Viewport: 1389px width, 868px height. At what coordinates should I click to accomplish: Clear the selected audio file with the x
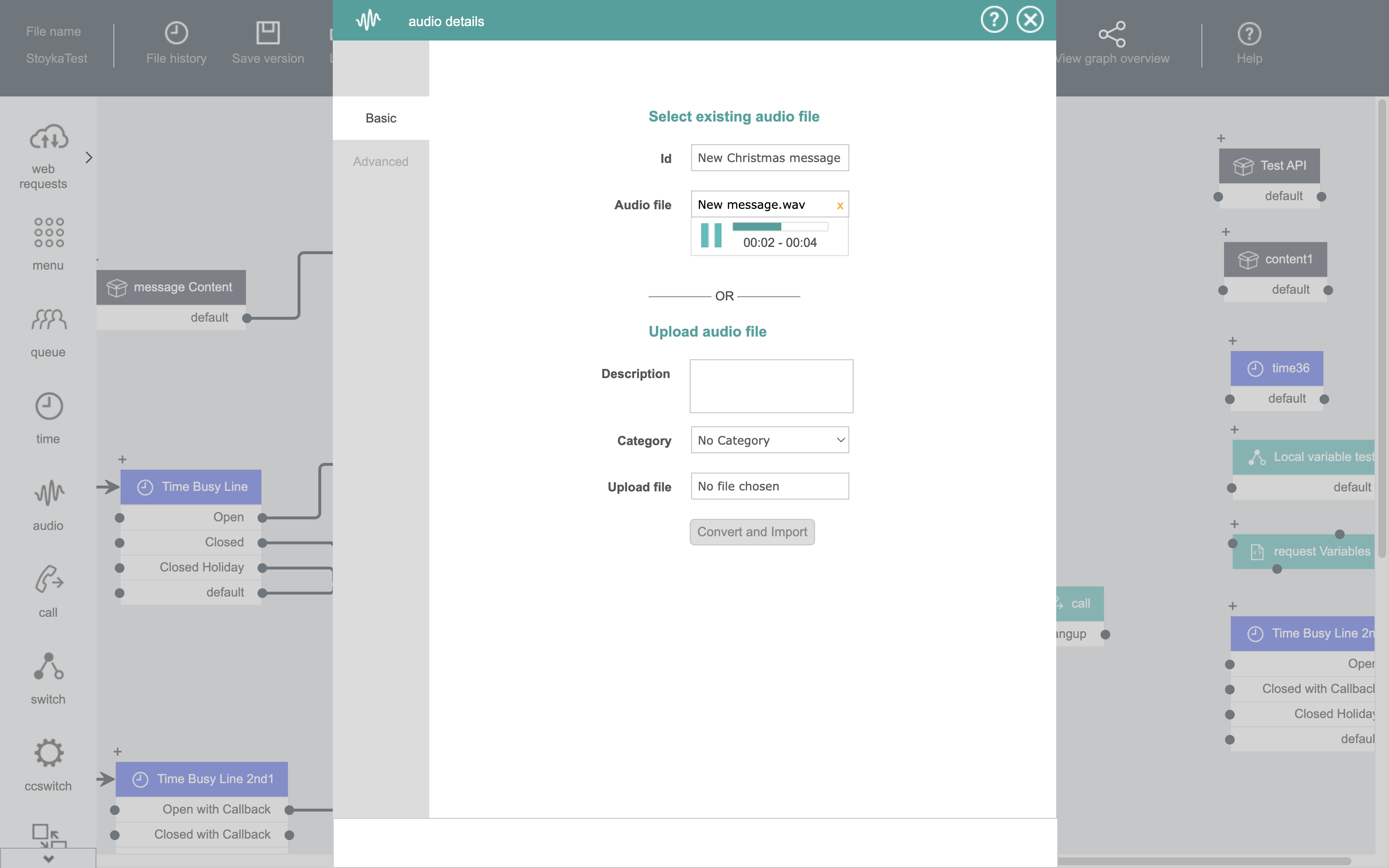click(x=840, y=205)
